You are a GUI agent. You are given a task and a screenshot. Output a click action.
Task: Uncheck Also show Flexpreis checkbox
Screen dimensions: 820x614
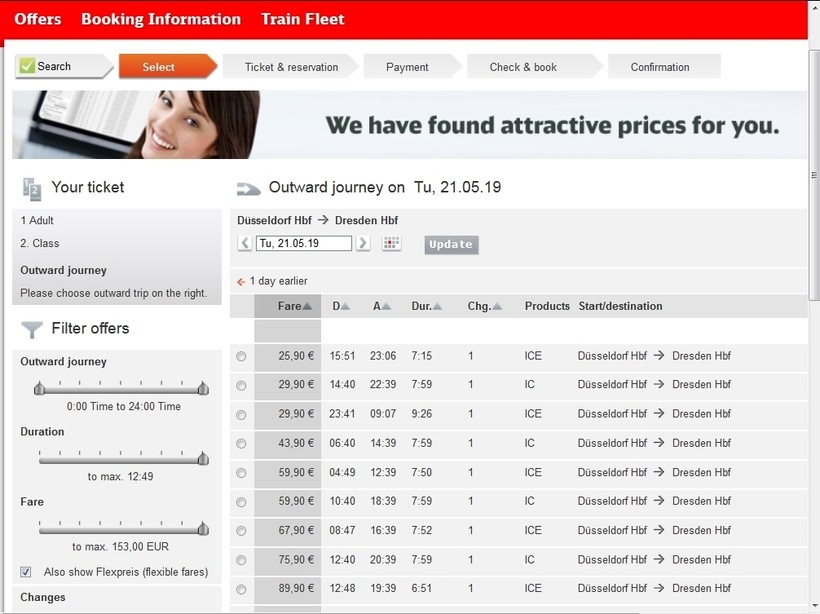tap(26, 572)
